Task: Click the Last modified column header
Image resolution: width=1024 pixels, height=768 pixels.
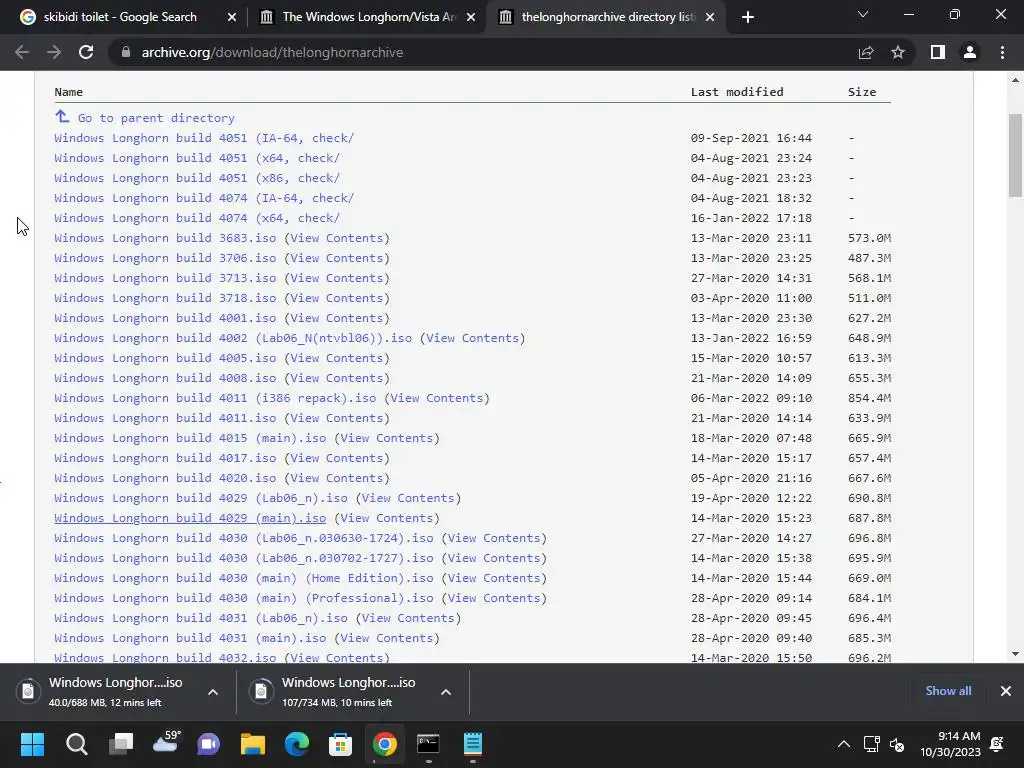Action: click(737, 92)
